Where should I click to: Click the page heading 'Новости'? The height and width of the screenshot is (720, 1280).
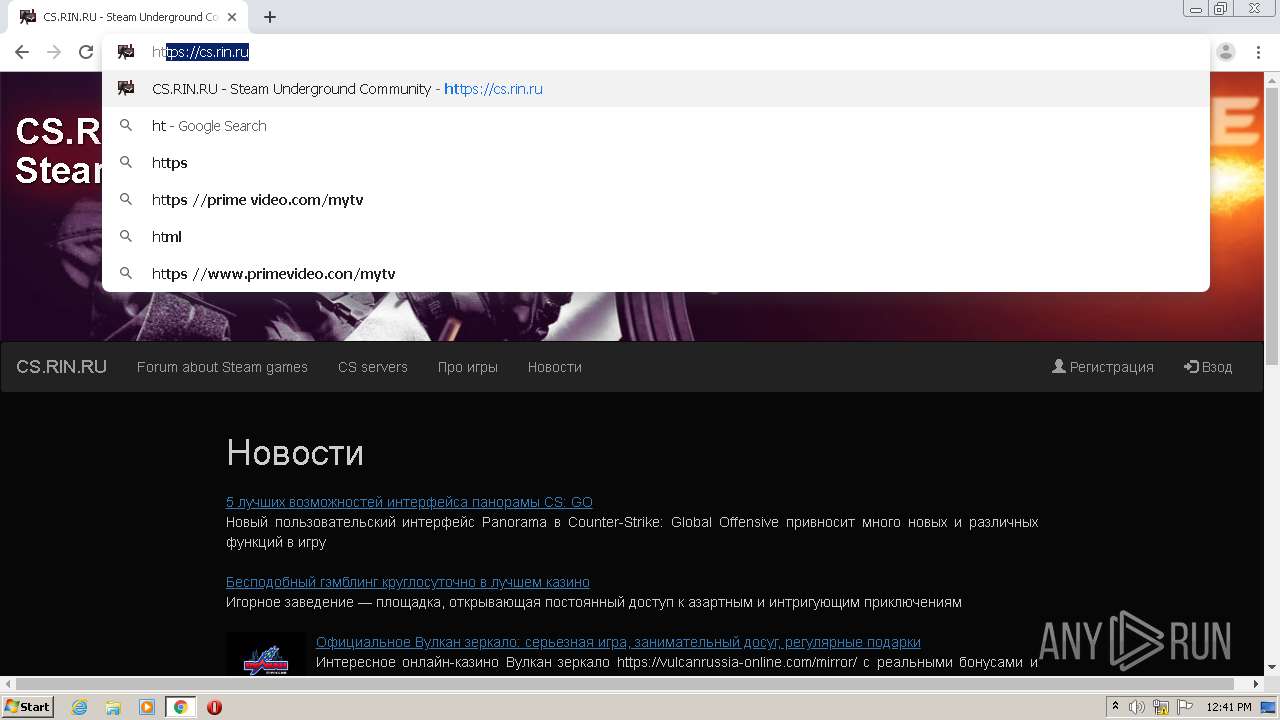click(295, 453)
